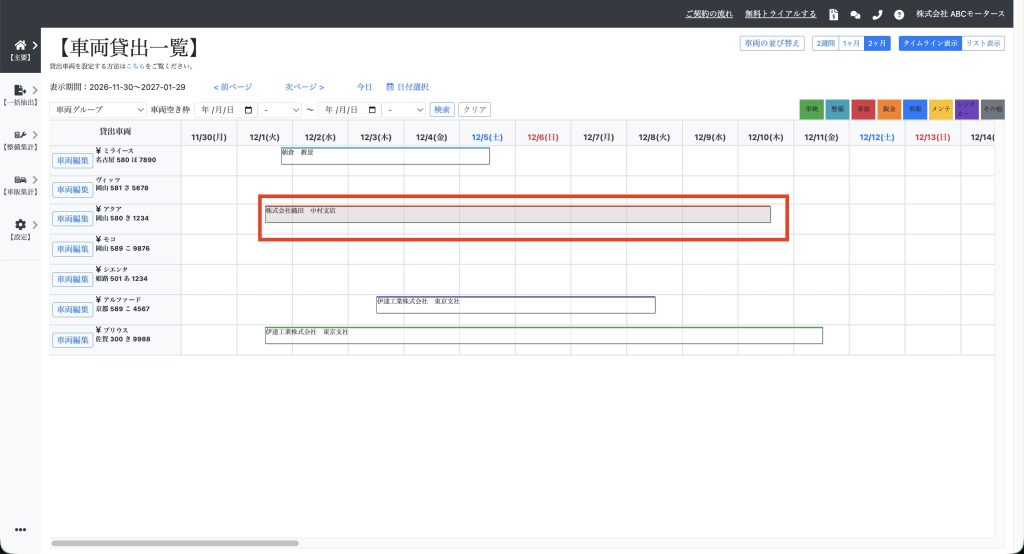
Task: Open the 主要 home icon in sidebar
Action: tap(20, 46)
